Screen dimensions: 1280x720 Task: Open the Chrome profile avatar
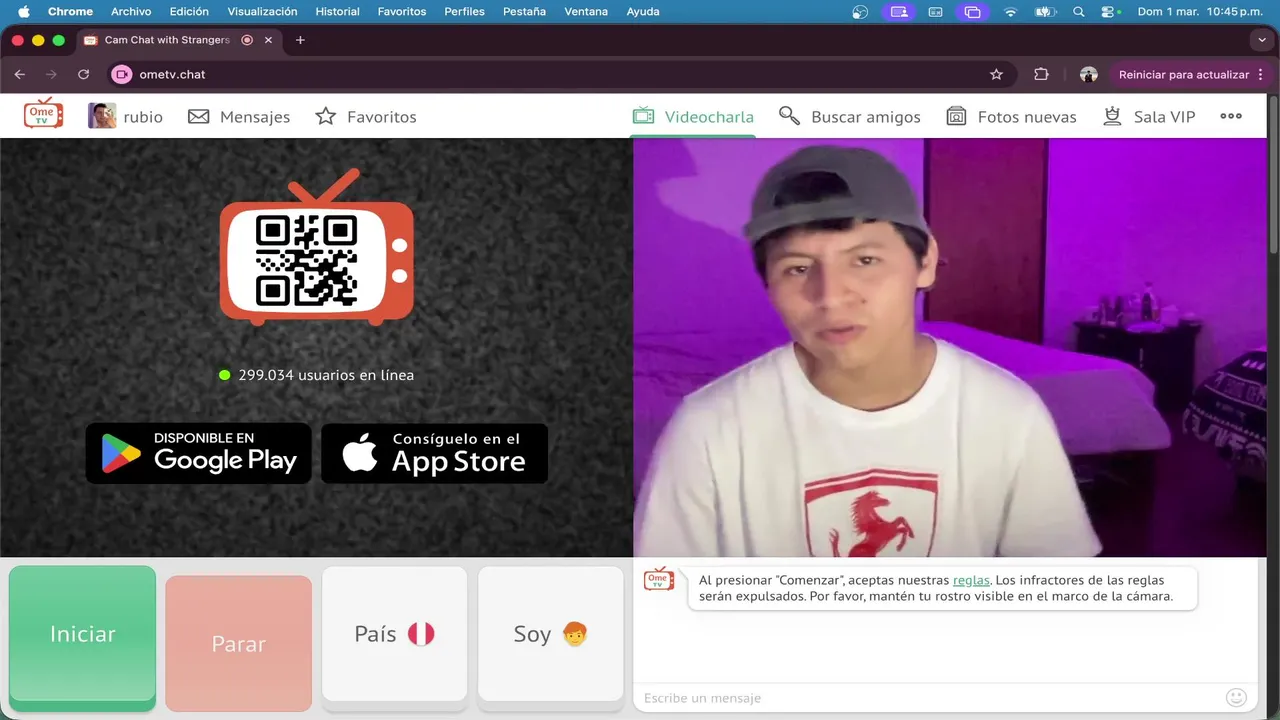1089,74
